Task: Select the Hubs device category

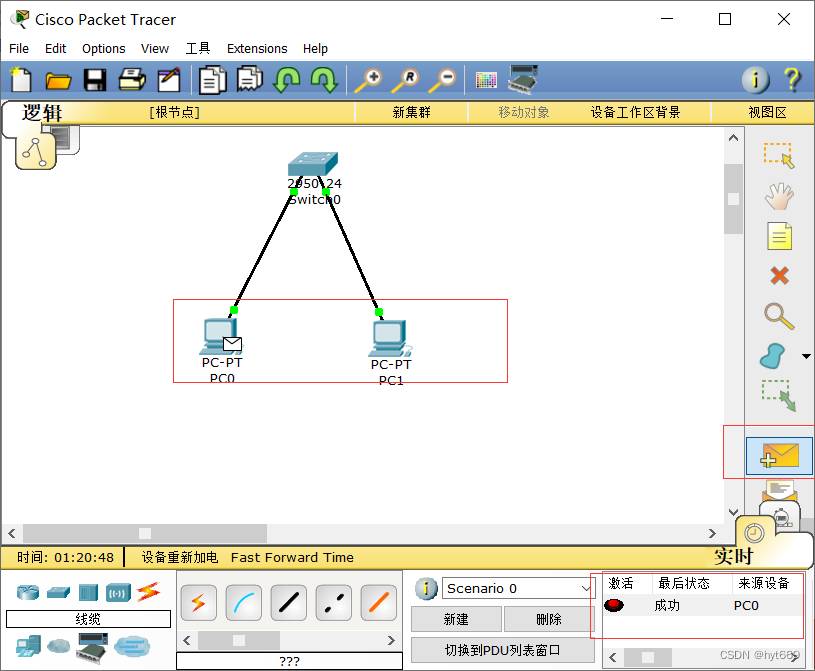Action: tap(88, 592)
